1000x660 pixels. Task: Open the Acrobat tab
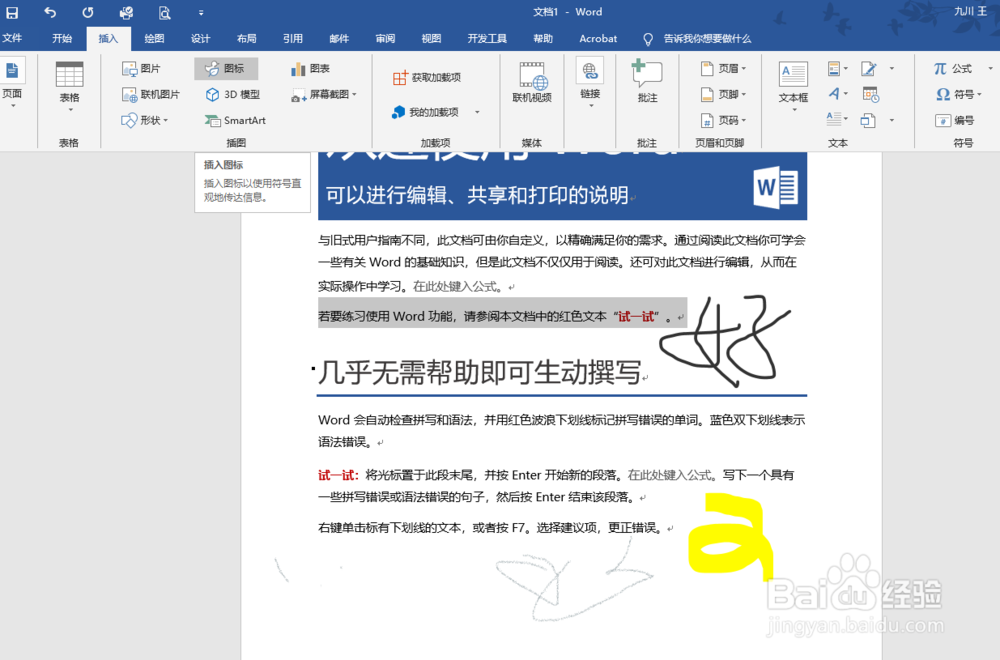tap(598, 38)
